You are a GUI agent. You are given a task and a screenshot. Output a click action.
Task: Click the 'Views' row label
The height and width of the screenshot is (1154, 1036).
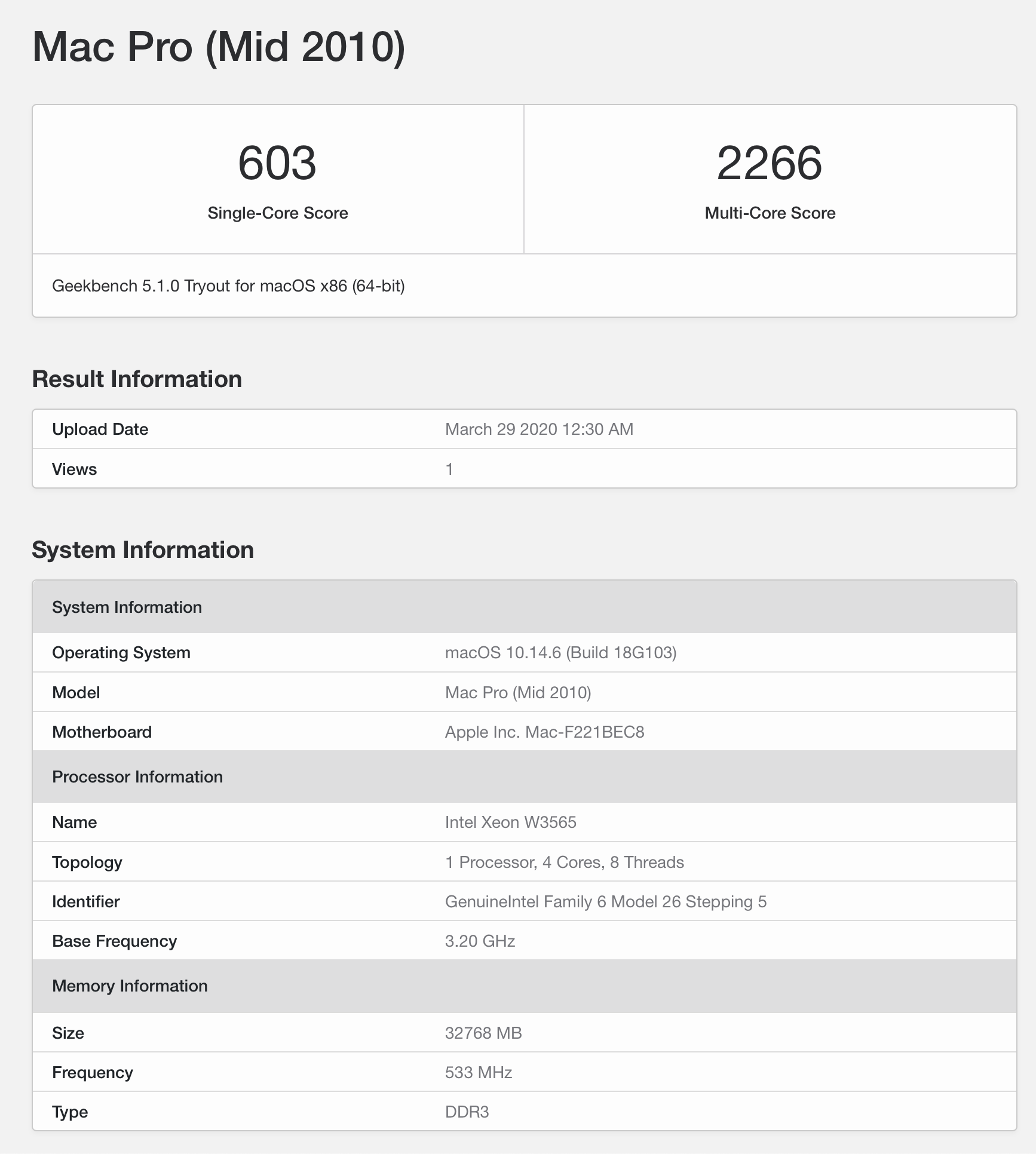[x=75, y=469]
